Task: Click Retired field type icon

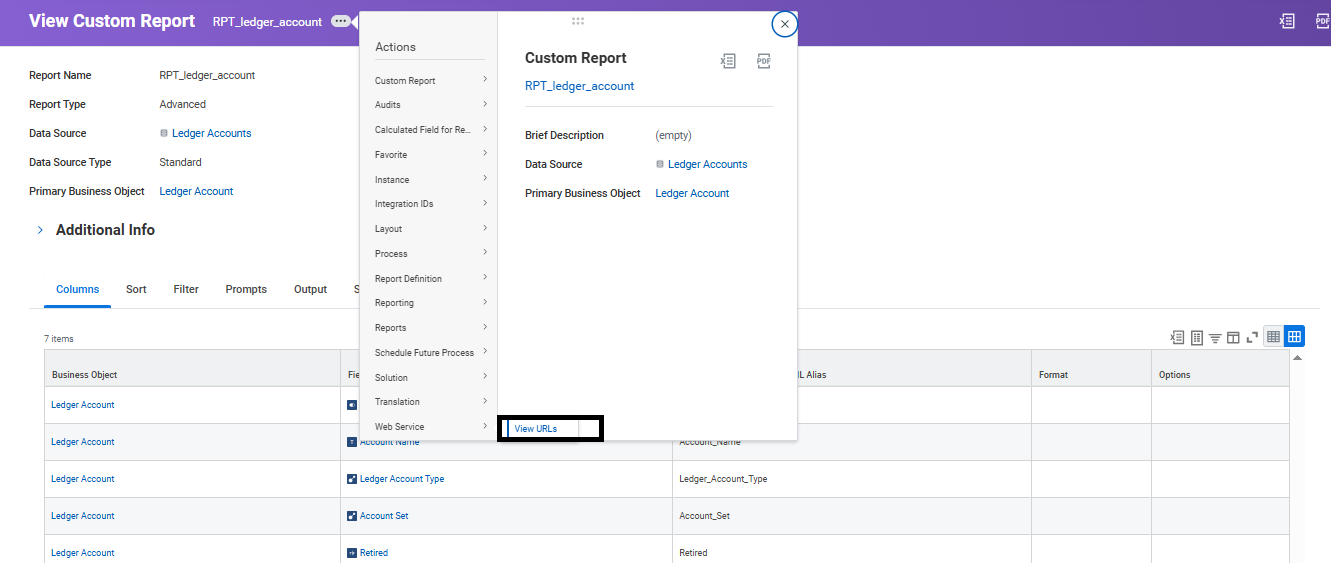Action: tap(352, 553)
